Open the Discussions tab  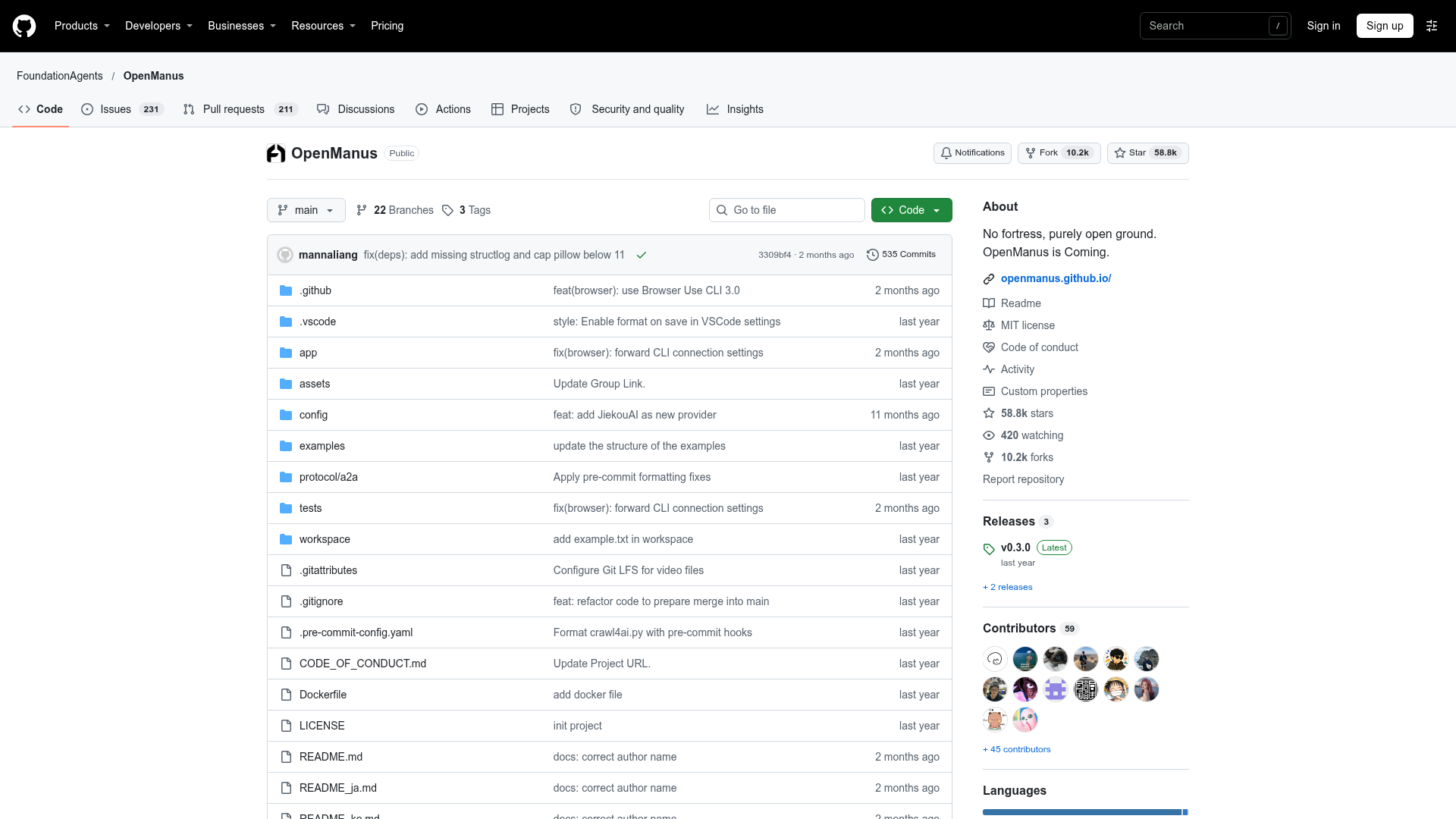(x=356, y=109)
